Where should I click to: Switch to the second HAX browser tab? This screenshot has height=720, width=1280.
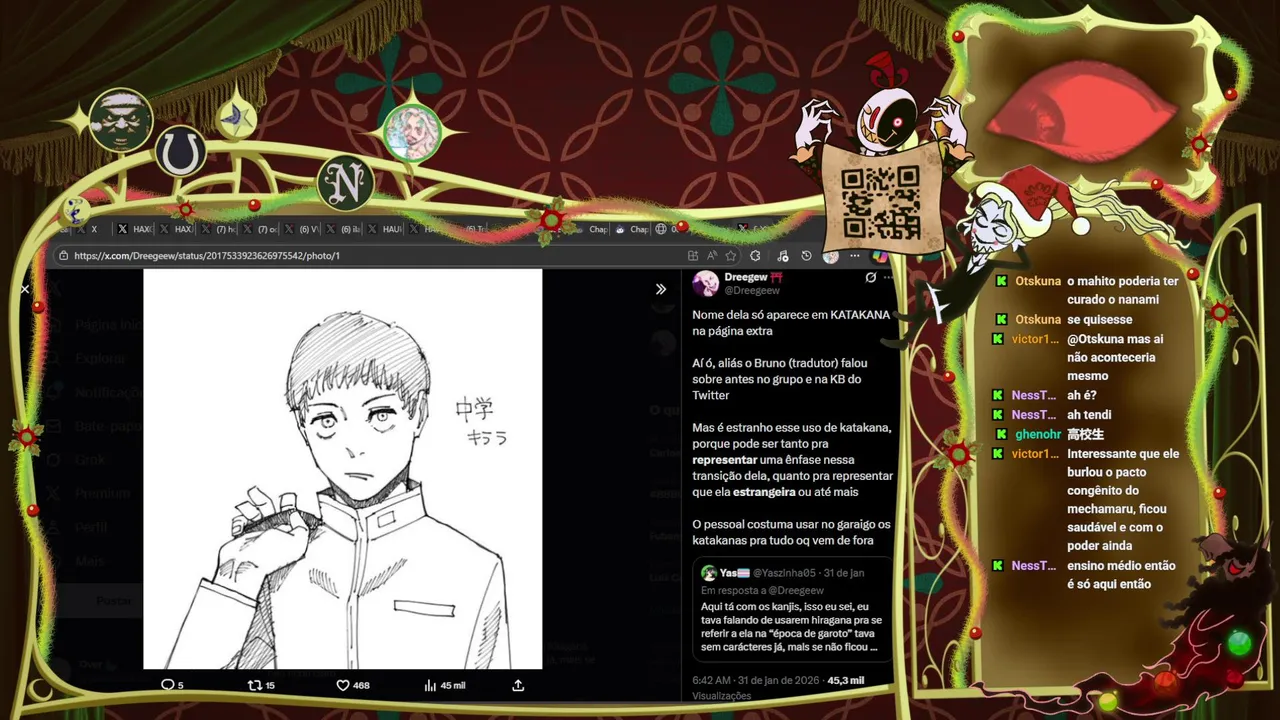pos(176,229)
